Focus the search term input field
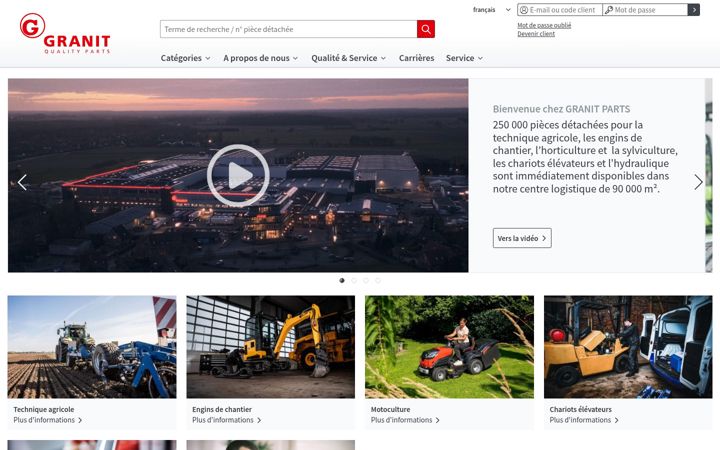Screen dimensions: 720x450 pyautogui.click(x=288, y=29)
